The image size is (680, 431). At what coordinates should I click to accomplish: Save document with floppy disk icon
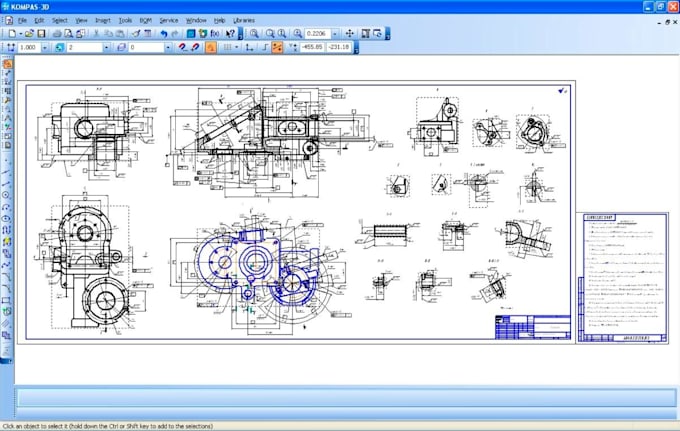41,33
